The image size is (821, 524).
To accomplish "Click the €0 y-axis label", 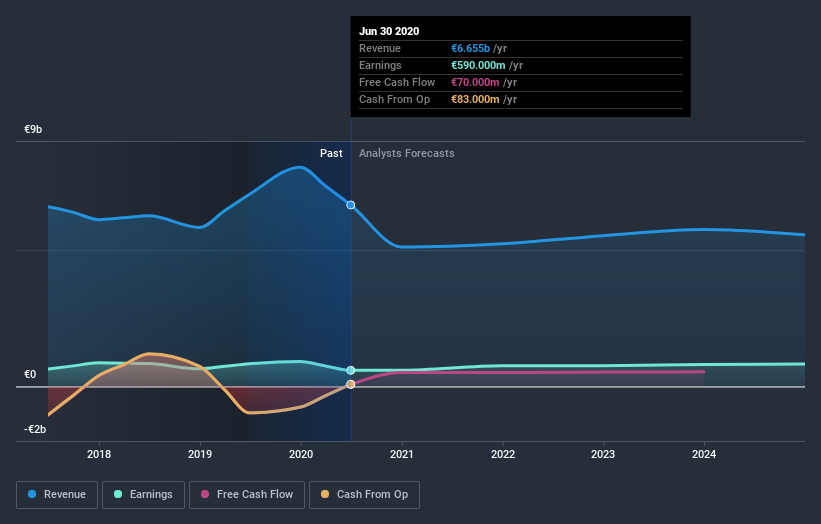I will [30, 374].
